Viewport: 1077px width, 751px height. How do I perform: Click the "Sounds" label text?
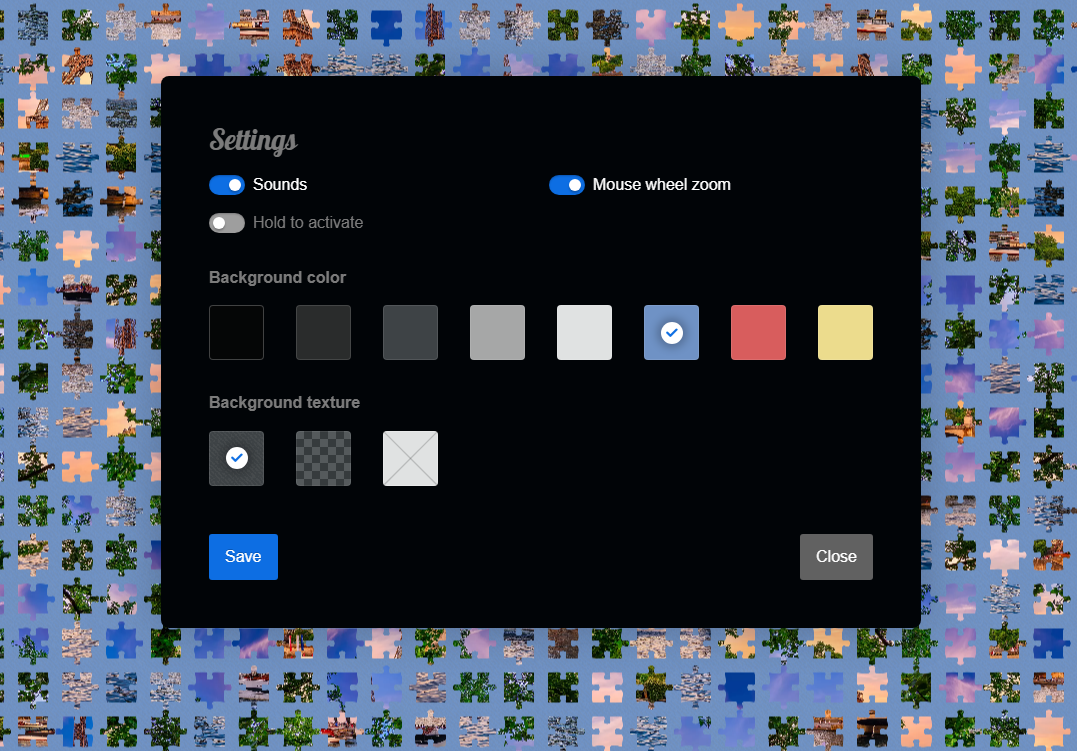(x=280, y=185)
